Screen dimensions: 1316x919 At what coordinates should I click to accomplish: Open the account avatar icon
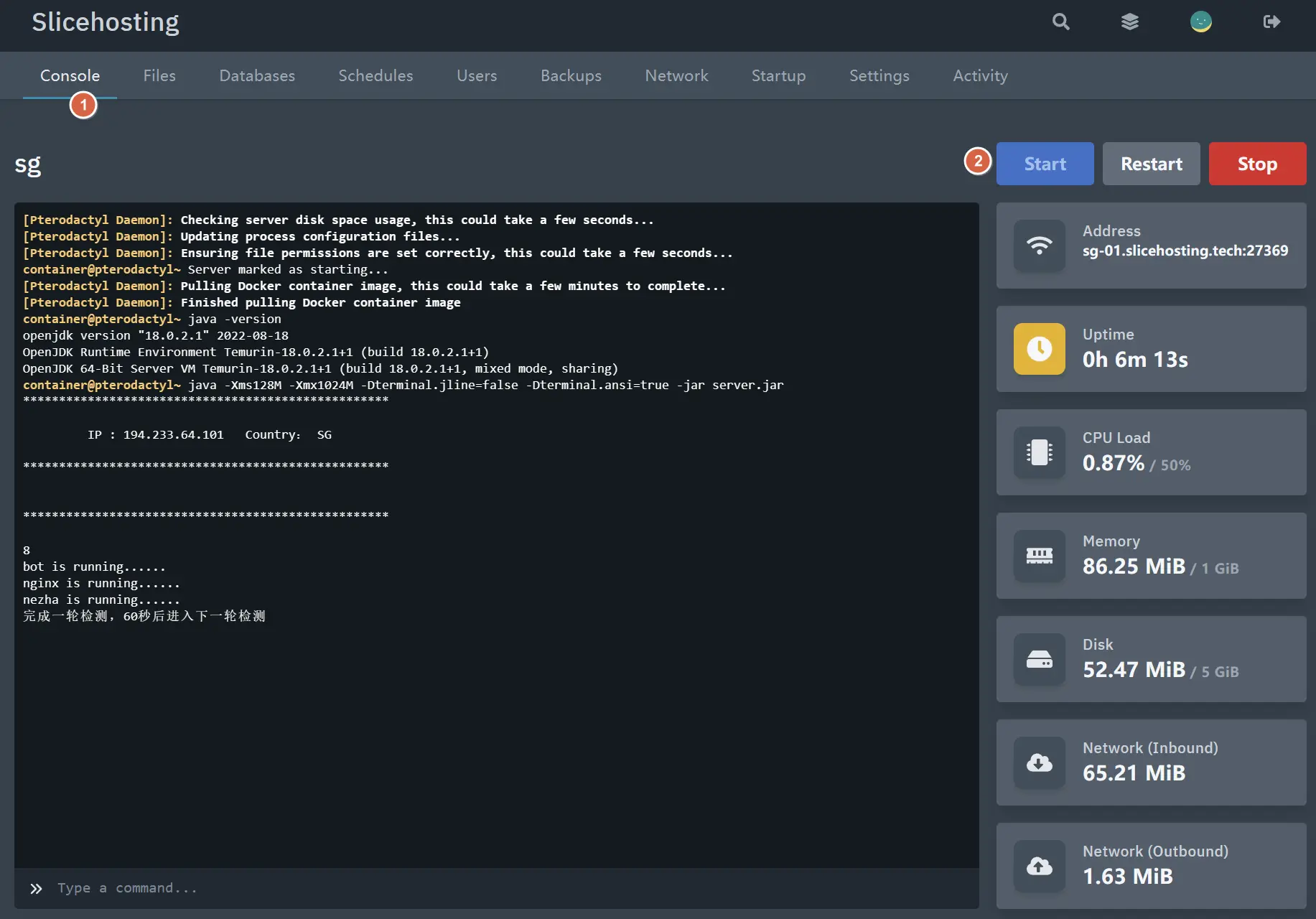1200,22
